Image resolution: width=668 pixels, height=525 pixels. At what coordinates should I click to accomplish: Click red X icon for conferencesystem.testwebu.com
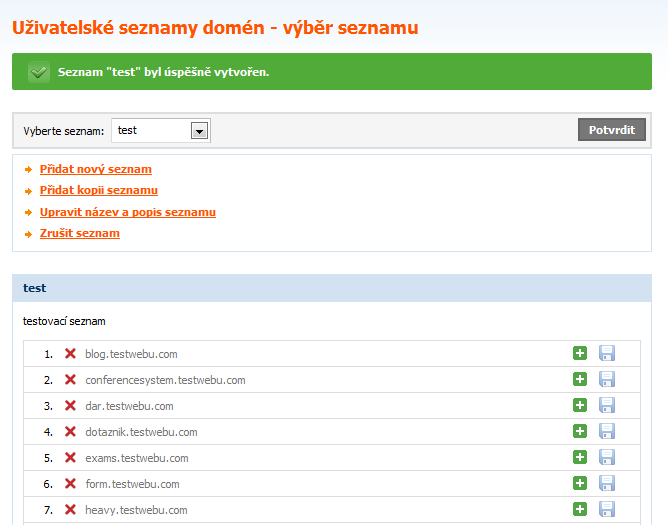tap(70, 380)
